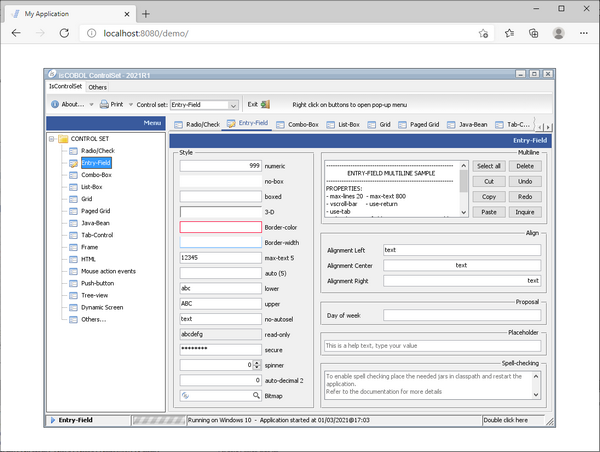Click the Redo button
The image size is (600, 452).
525,197
